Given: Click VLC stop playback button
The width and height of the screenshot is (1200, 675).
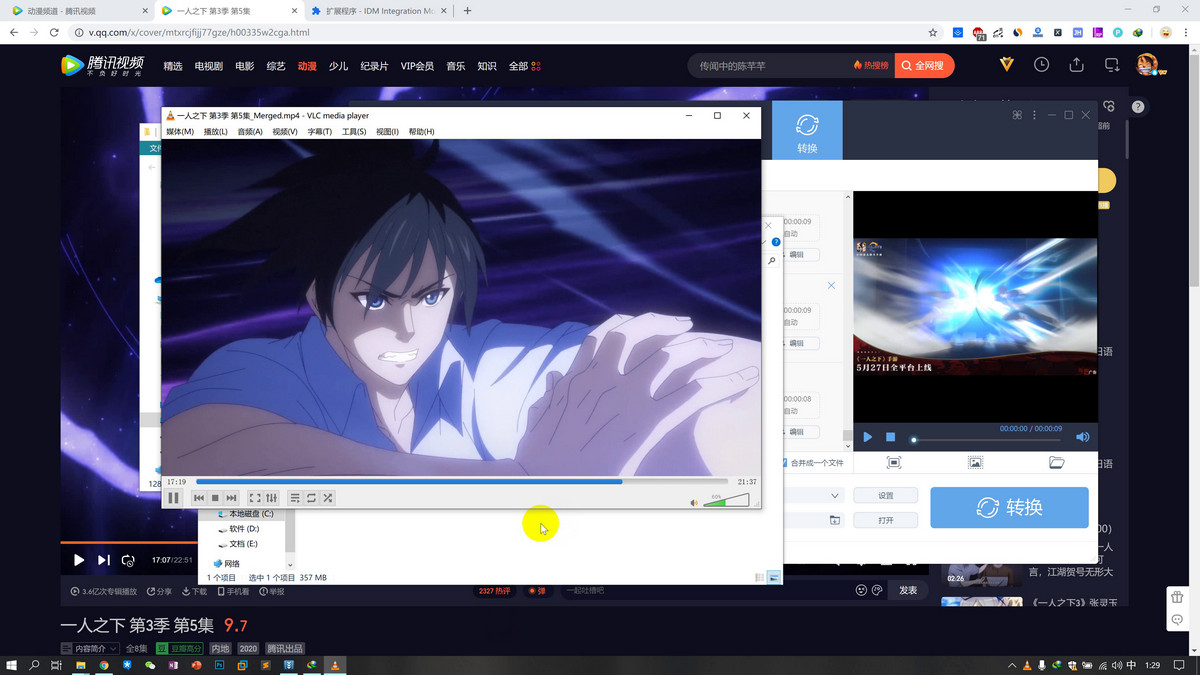Looking at the screenshot, I should [215, 498].
